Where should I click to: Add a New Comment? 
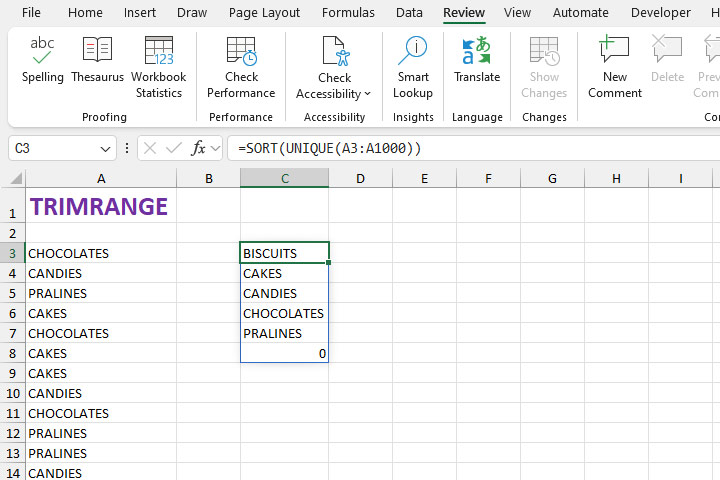pos(614,67)
